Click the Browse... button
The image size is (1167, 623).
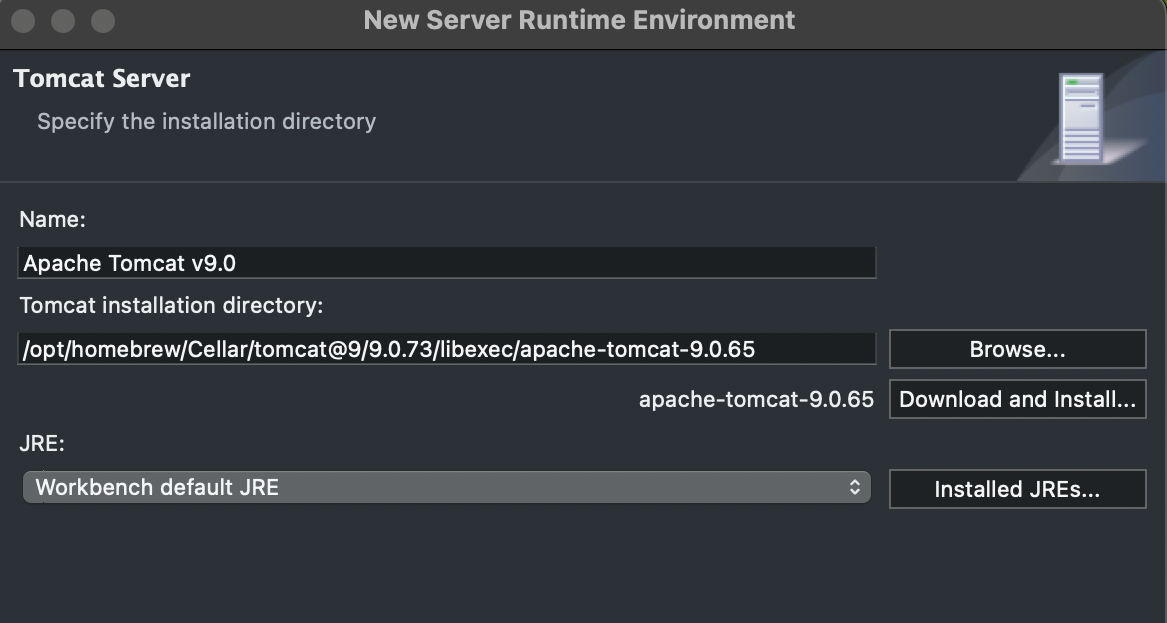point(1017,349)
